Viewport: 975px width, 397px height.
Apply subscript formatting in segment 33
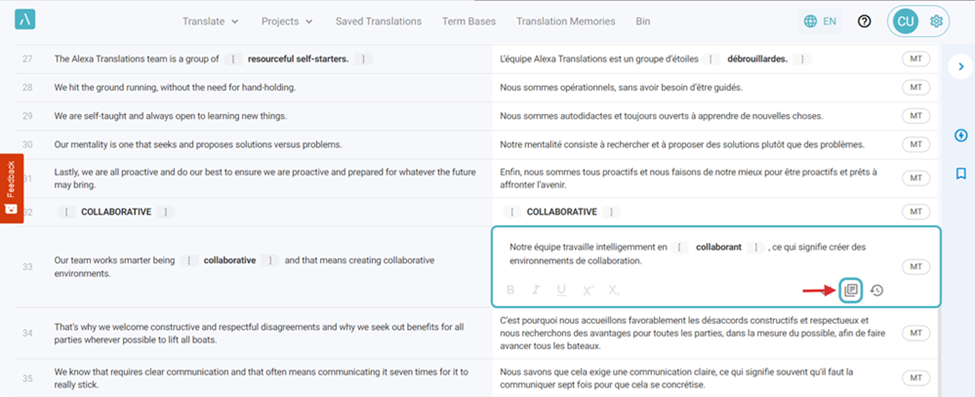point(614,290)
